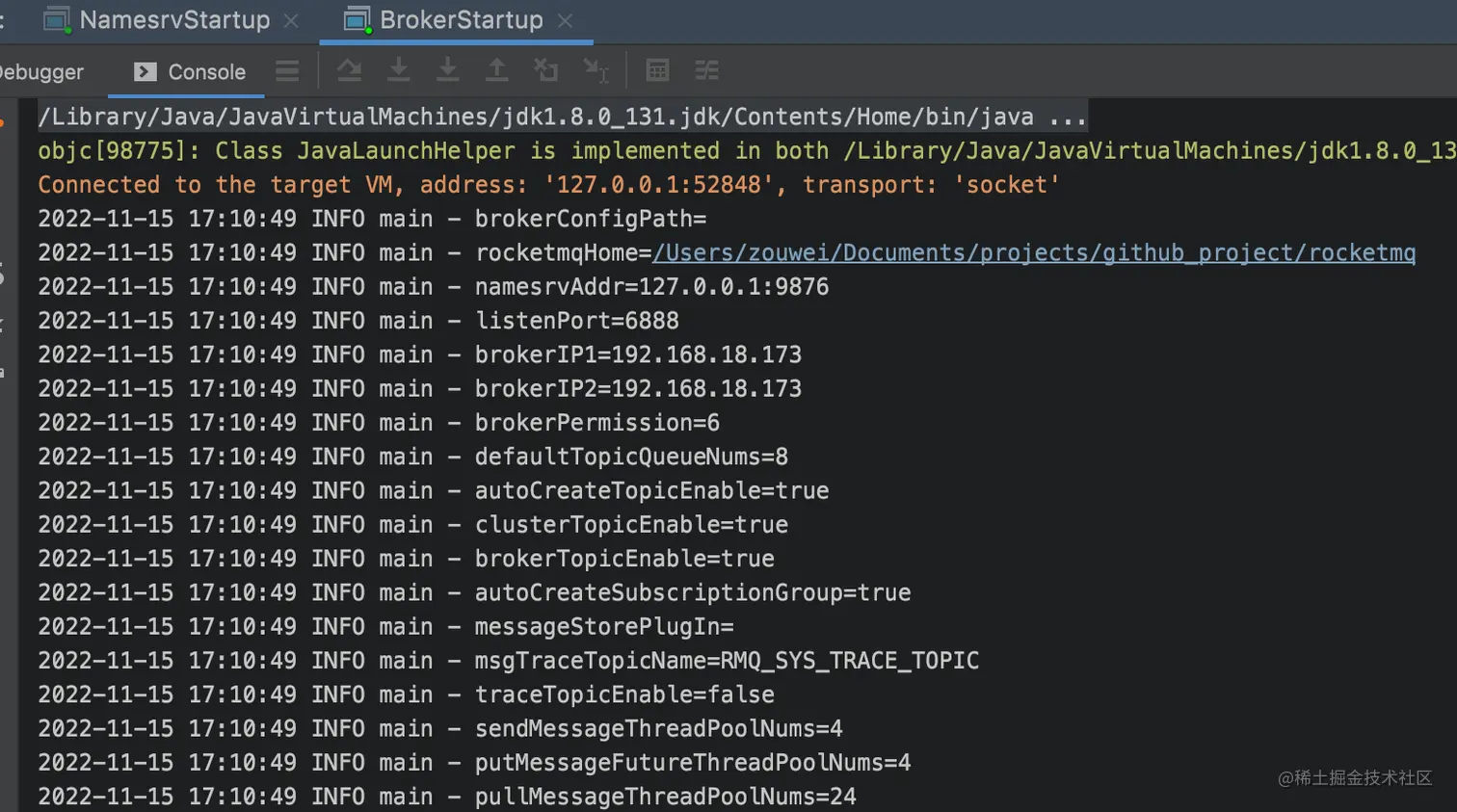1457x812 pixels.
Task: Close the BrokerStartup tab
Action: point(566,20)
